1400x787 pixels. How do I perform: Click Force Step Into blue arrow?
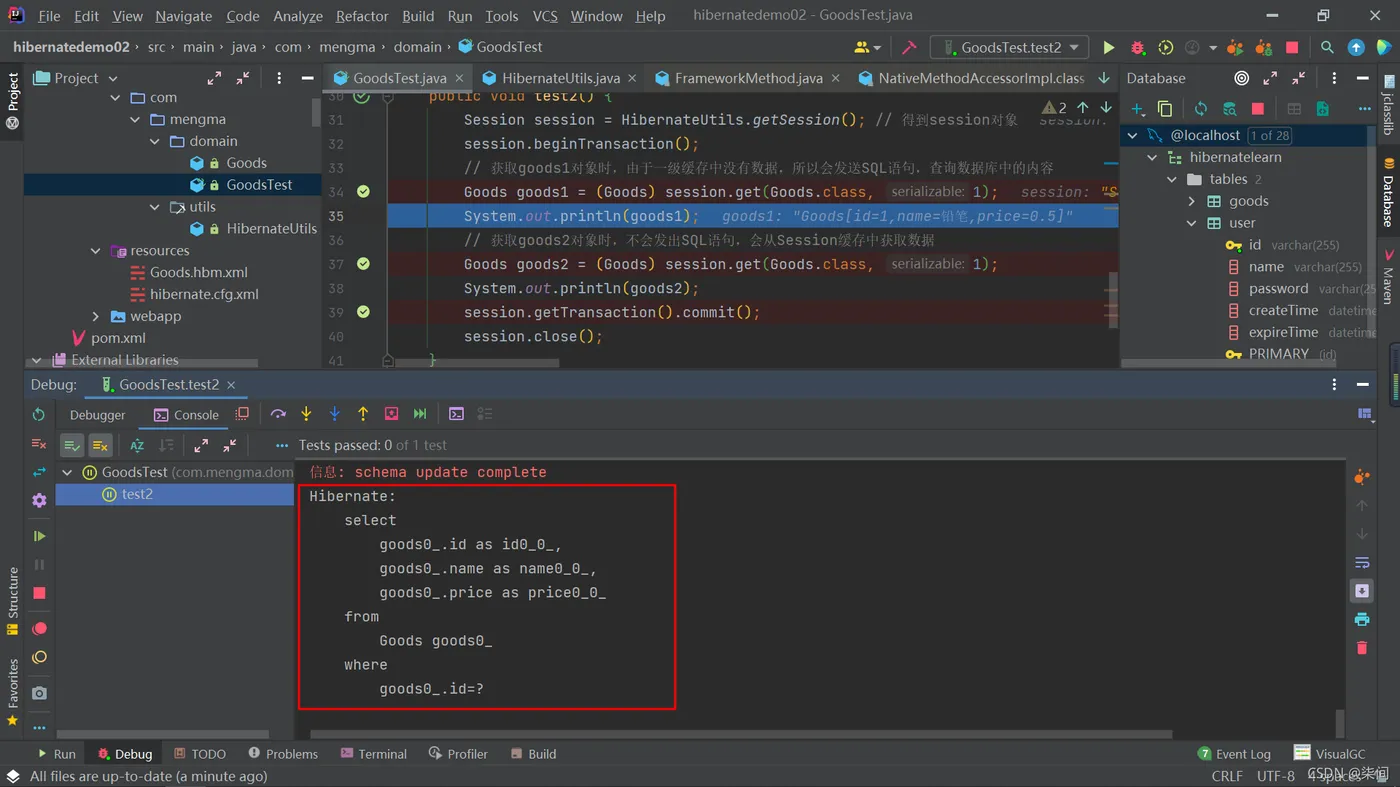coord(335,414)
